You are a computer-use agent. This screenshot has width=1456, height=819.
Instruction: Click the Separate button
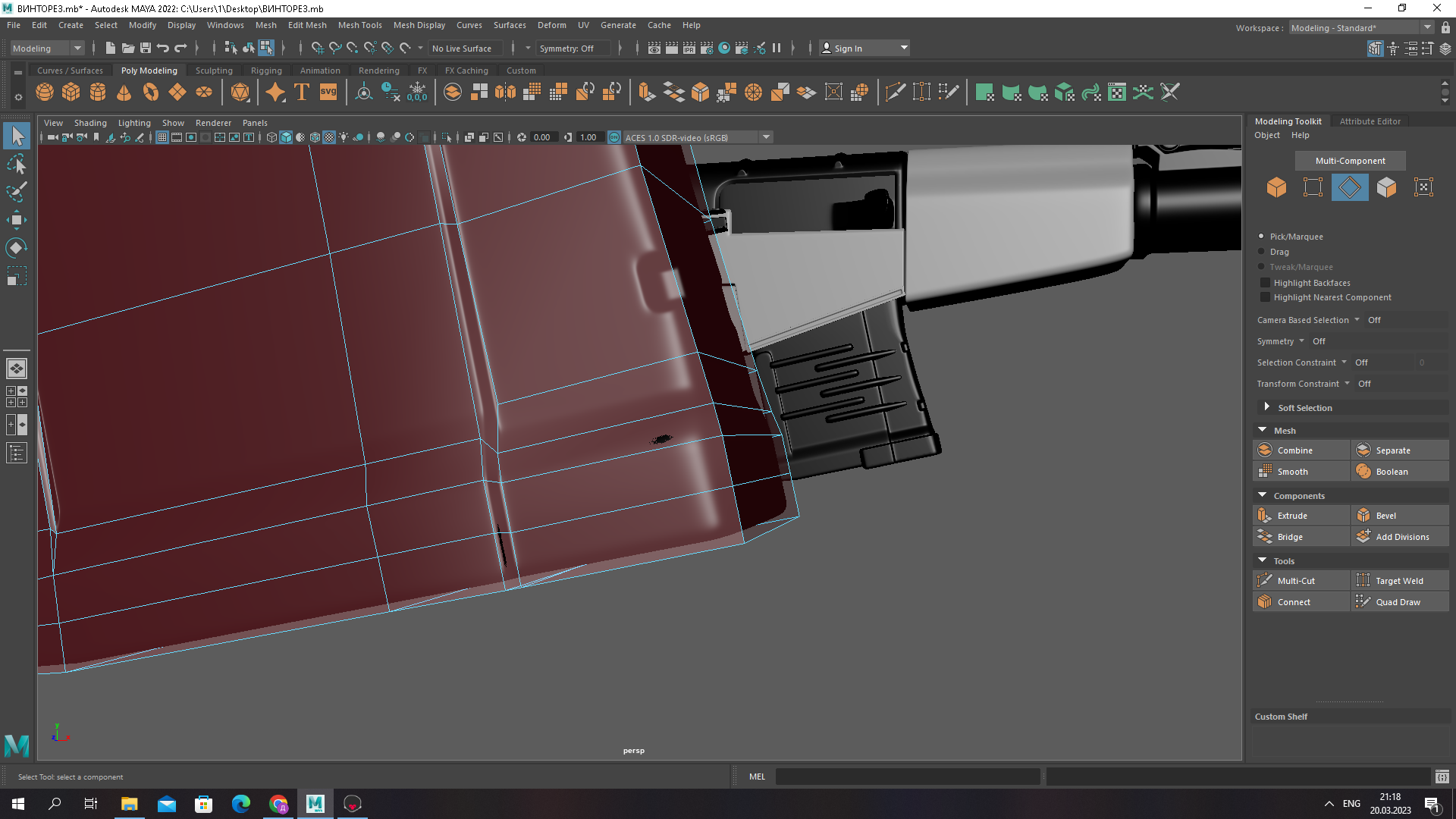(1400, 450)
